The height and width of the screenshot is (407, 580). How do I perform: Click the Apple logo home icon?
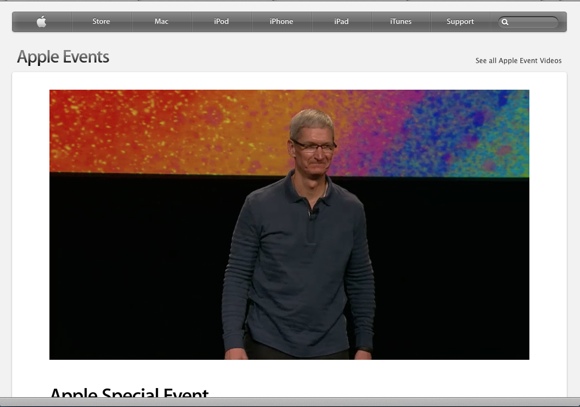coord(41,21)
